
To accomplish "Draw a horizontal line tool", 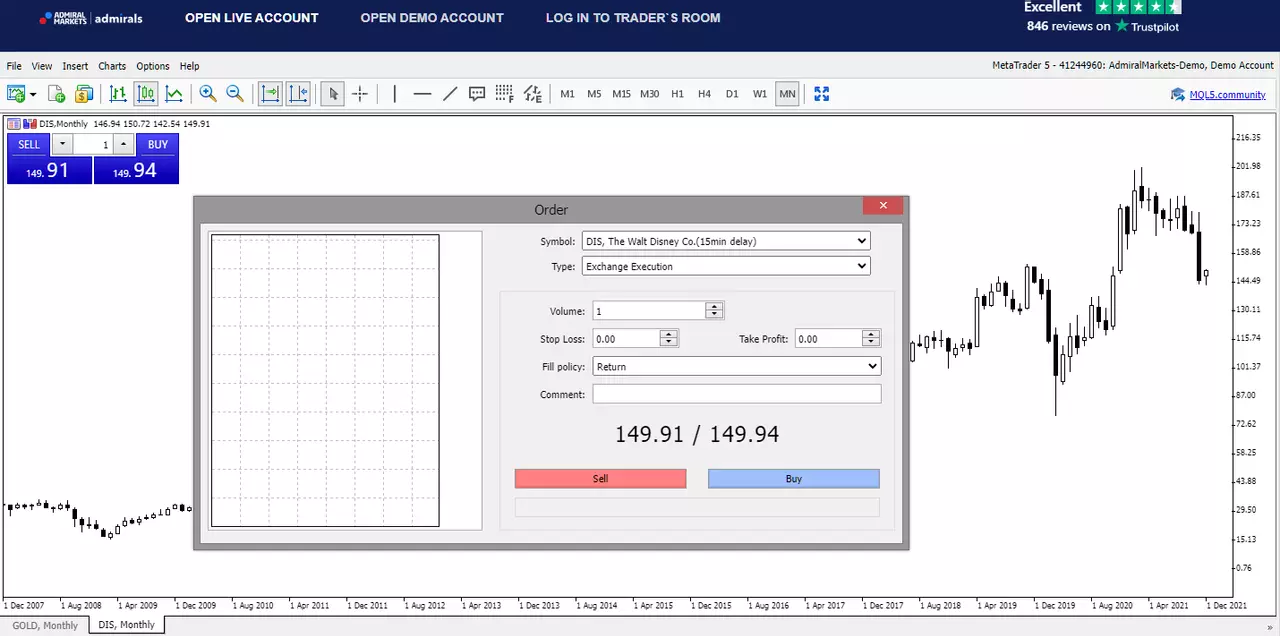I will 422,94.
